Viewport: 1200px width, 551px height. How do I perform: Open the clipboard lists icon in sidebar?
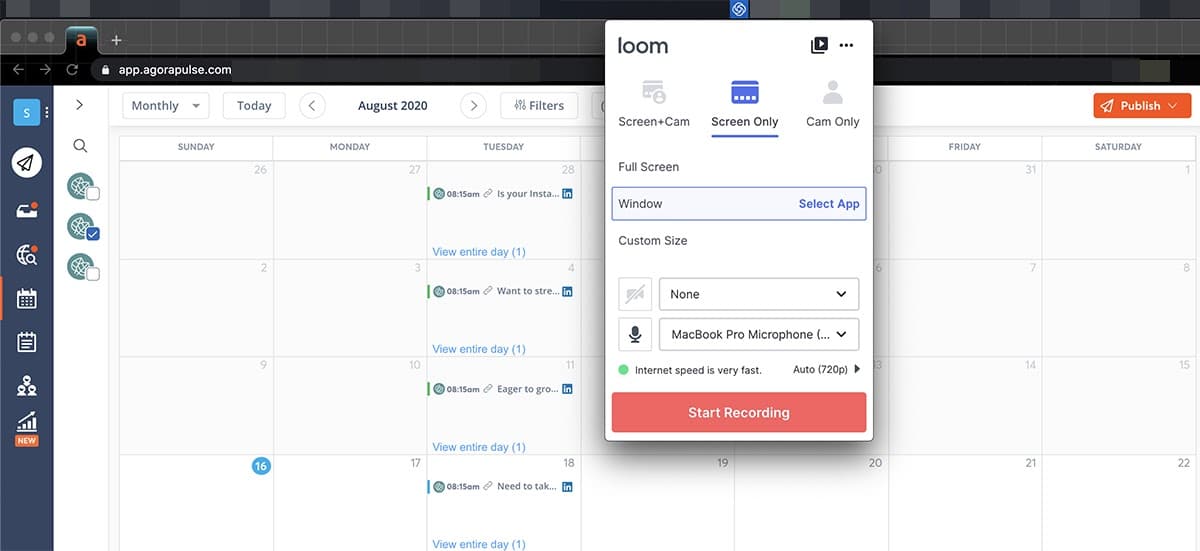[x=27, y=342]
